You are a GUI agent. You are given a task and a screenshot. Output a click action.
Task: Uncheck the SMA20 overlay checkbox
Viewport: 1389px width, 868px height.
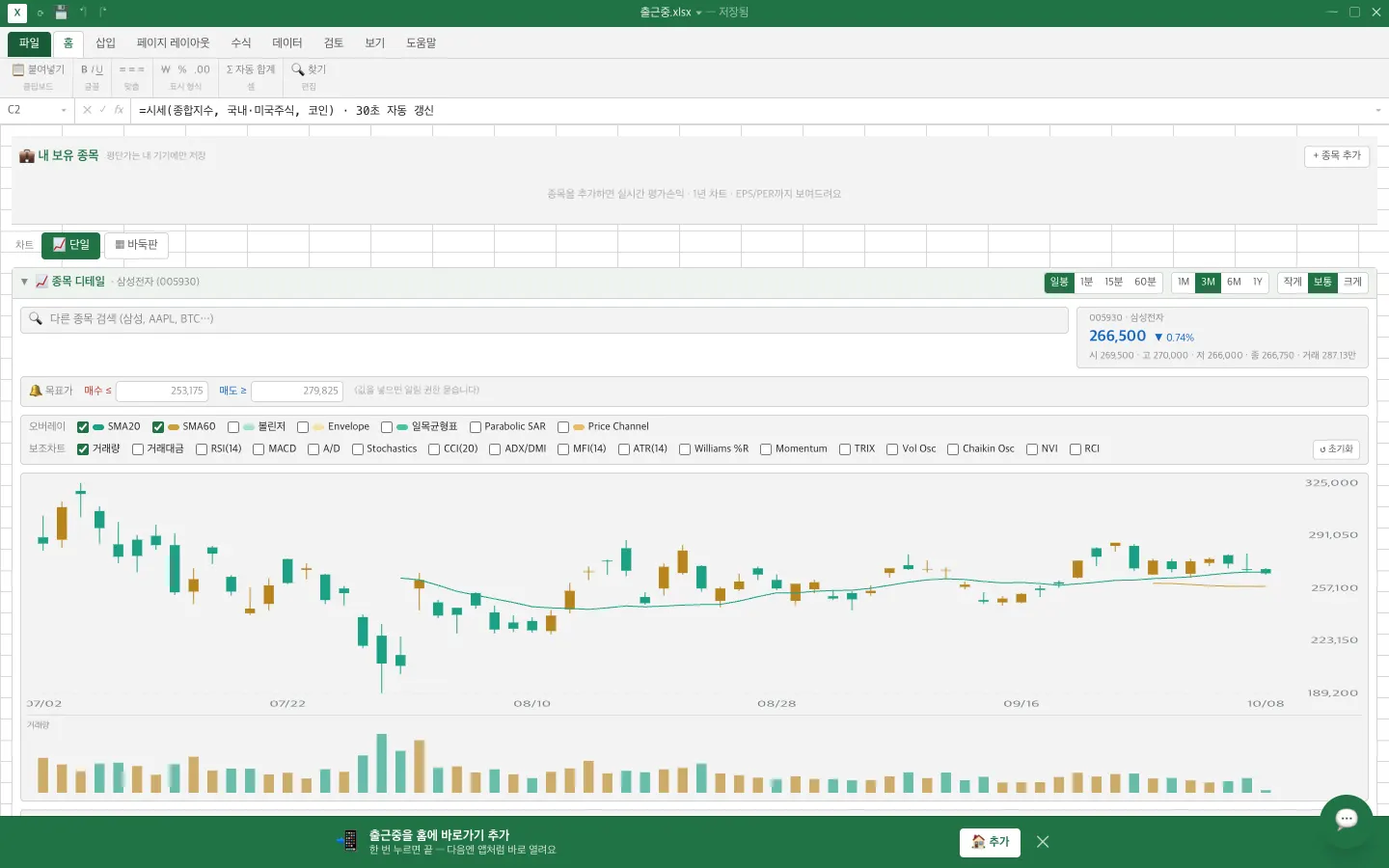83,426
